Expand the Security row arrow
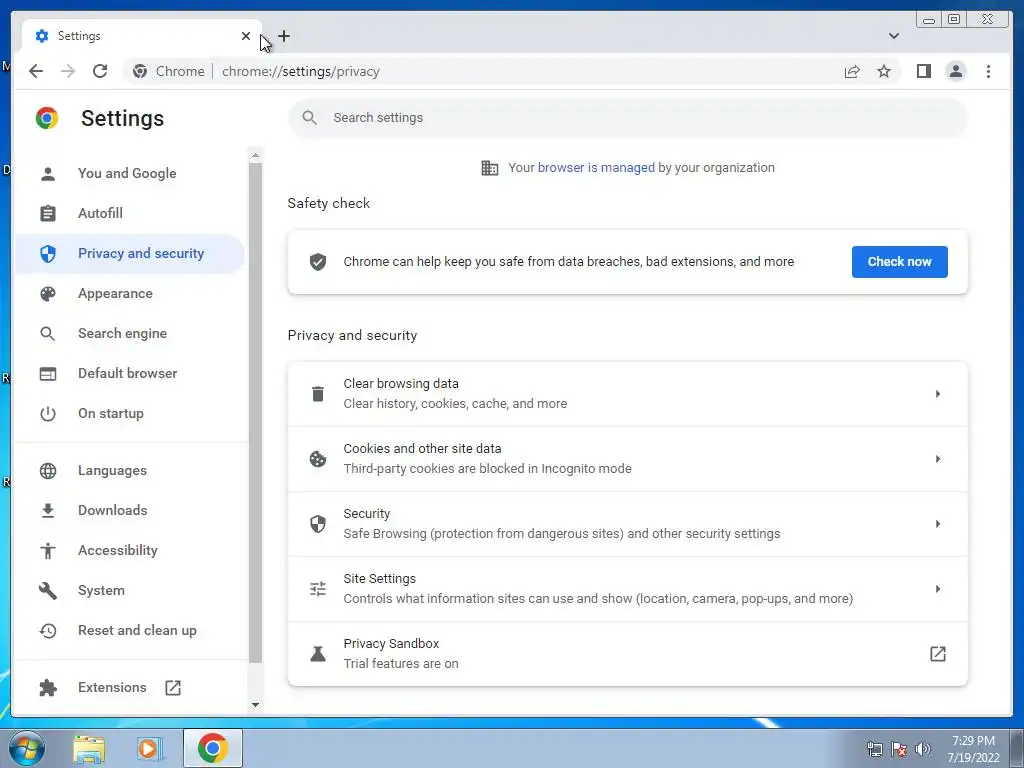Viewport: 1024px width, 768px height. click(x=937, y=524)
